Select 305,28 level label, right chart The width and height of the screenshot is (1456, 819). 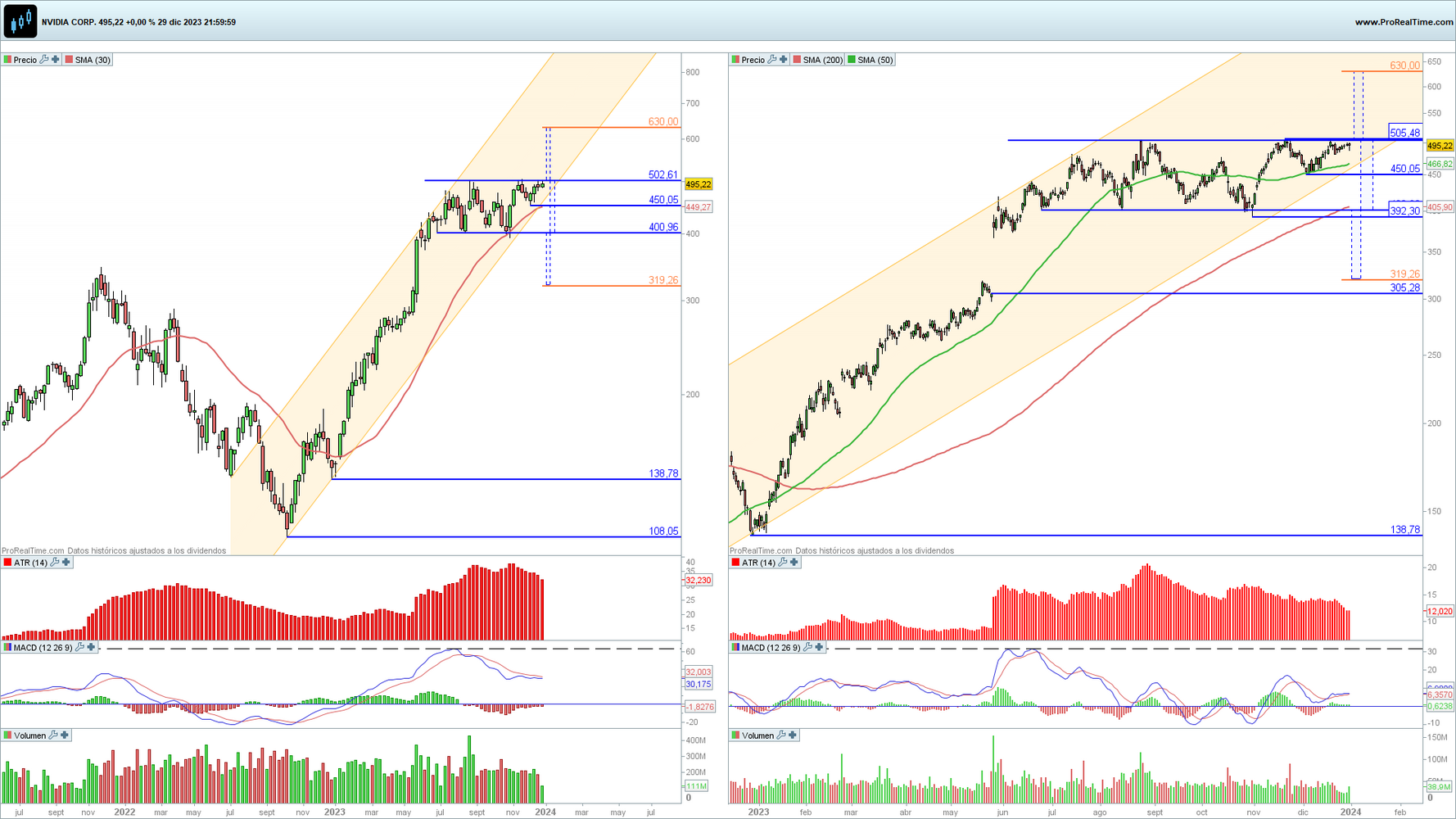point(1405,287)
